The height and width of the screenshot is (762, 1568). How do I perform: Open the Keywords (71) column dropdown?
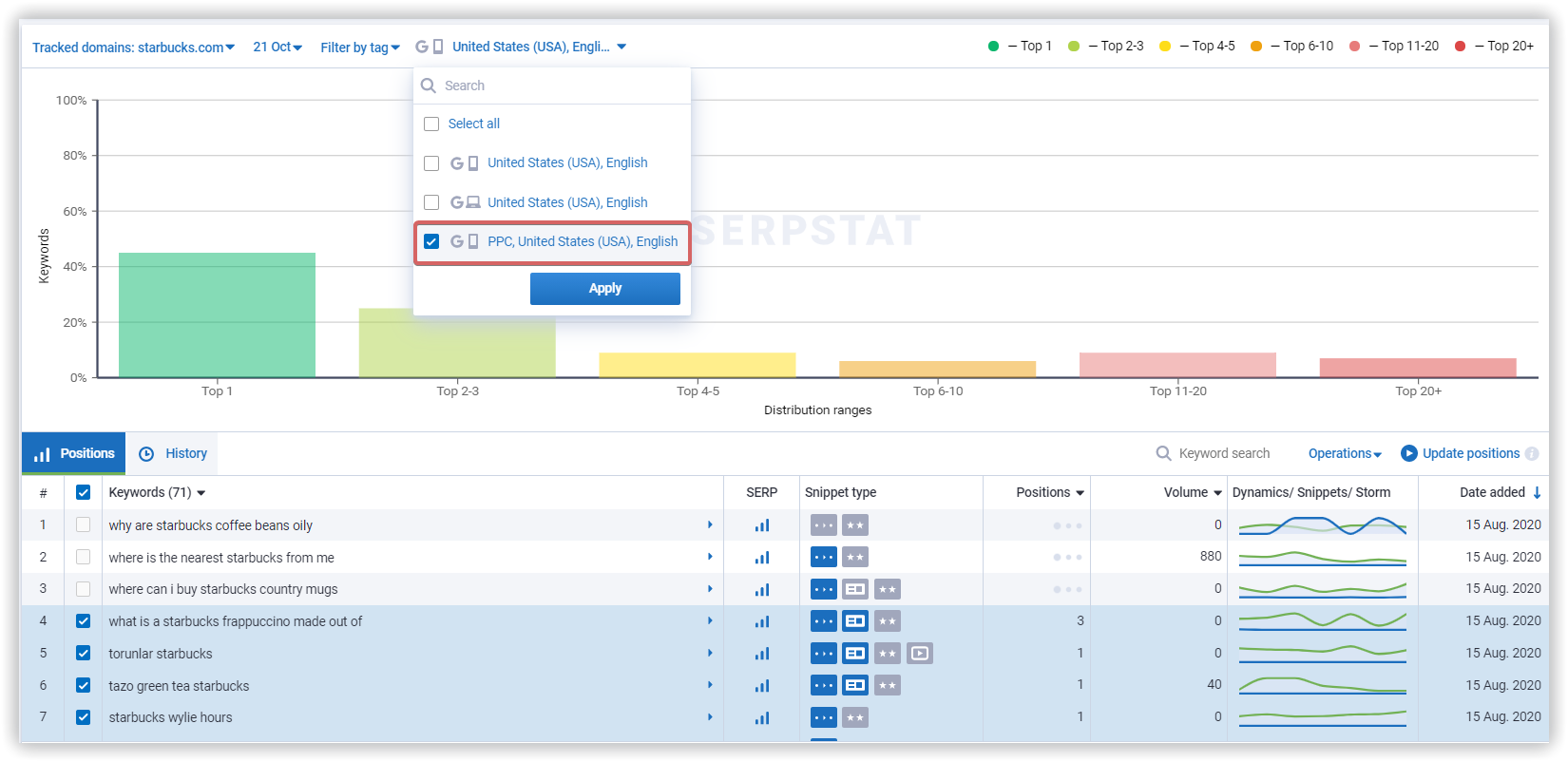157,492
